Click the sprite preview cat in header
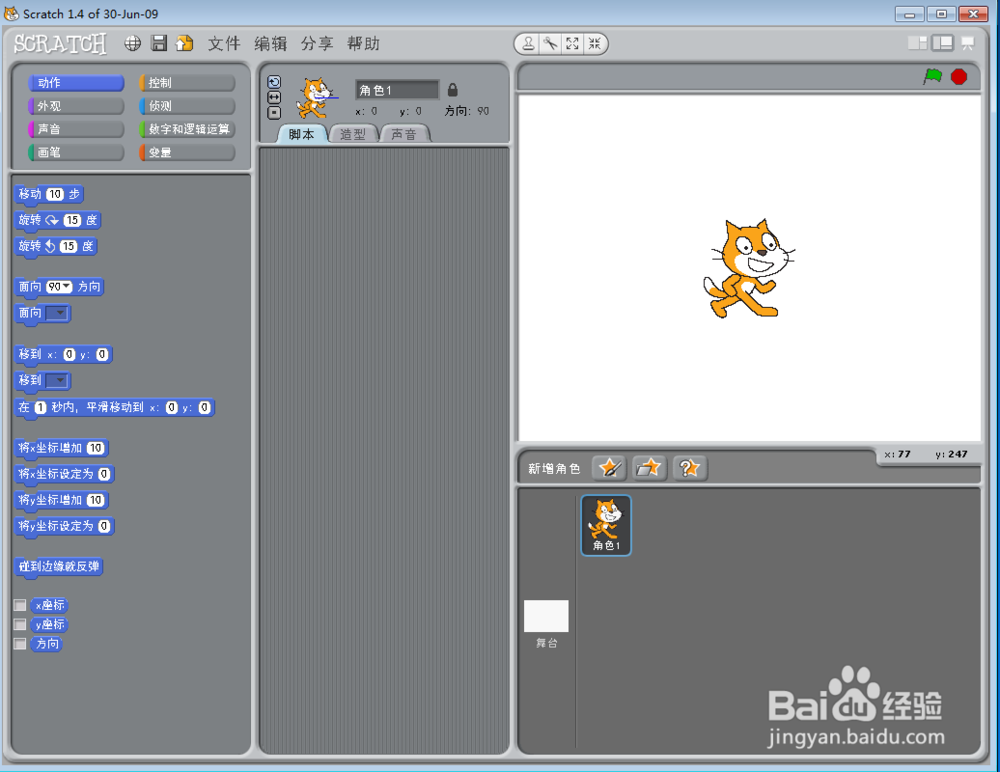 tap(316, 98)
